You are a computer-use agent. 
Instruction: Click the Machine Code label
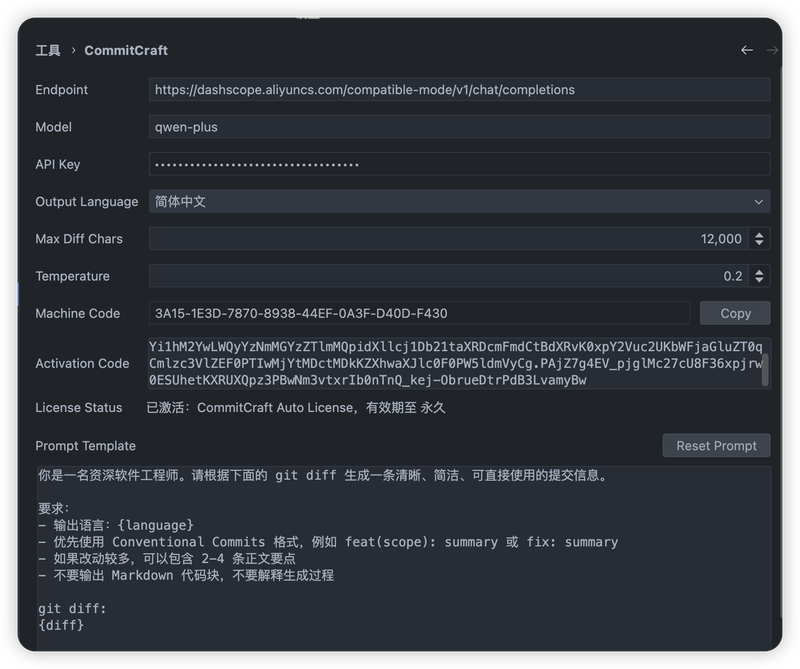(x=78, y=313)
